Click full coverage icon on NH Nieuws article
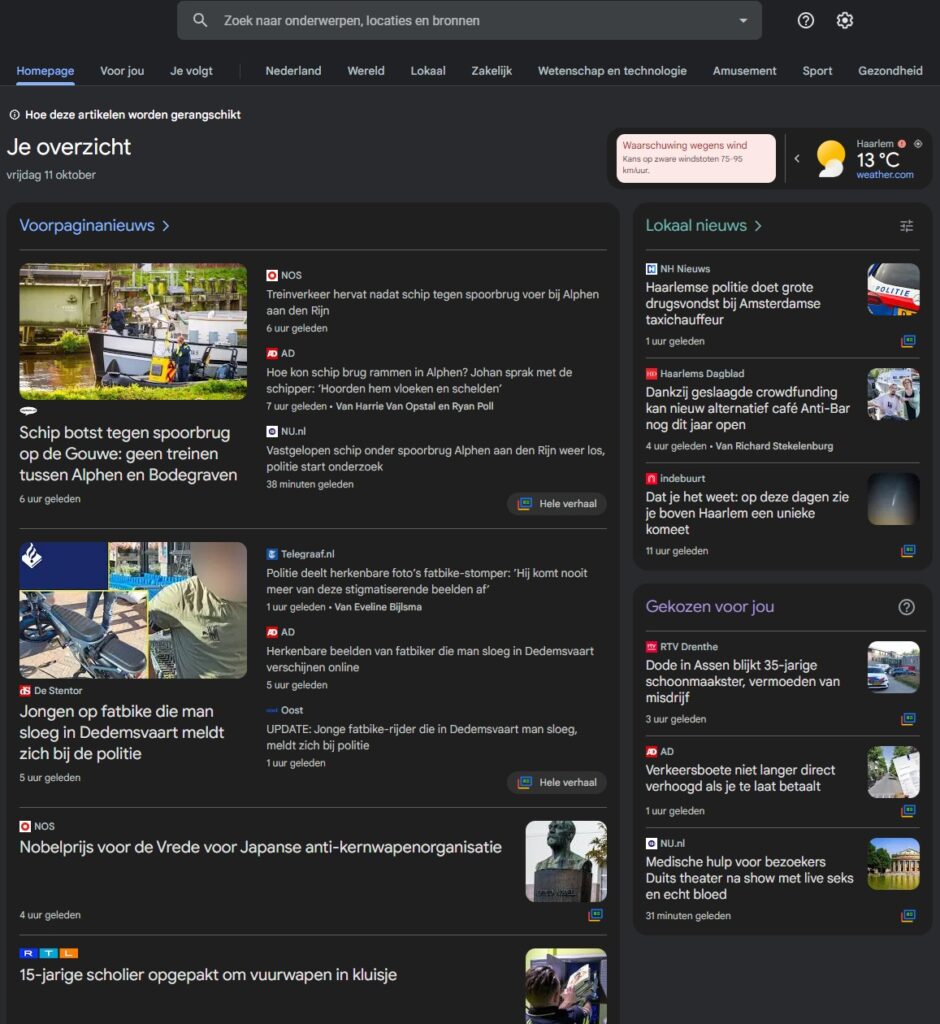This screenshot has height=1024, width=940. [x=908, y=341]
